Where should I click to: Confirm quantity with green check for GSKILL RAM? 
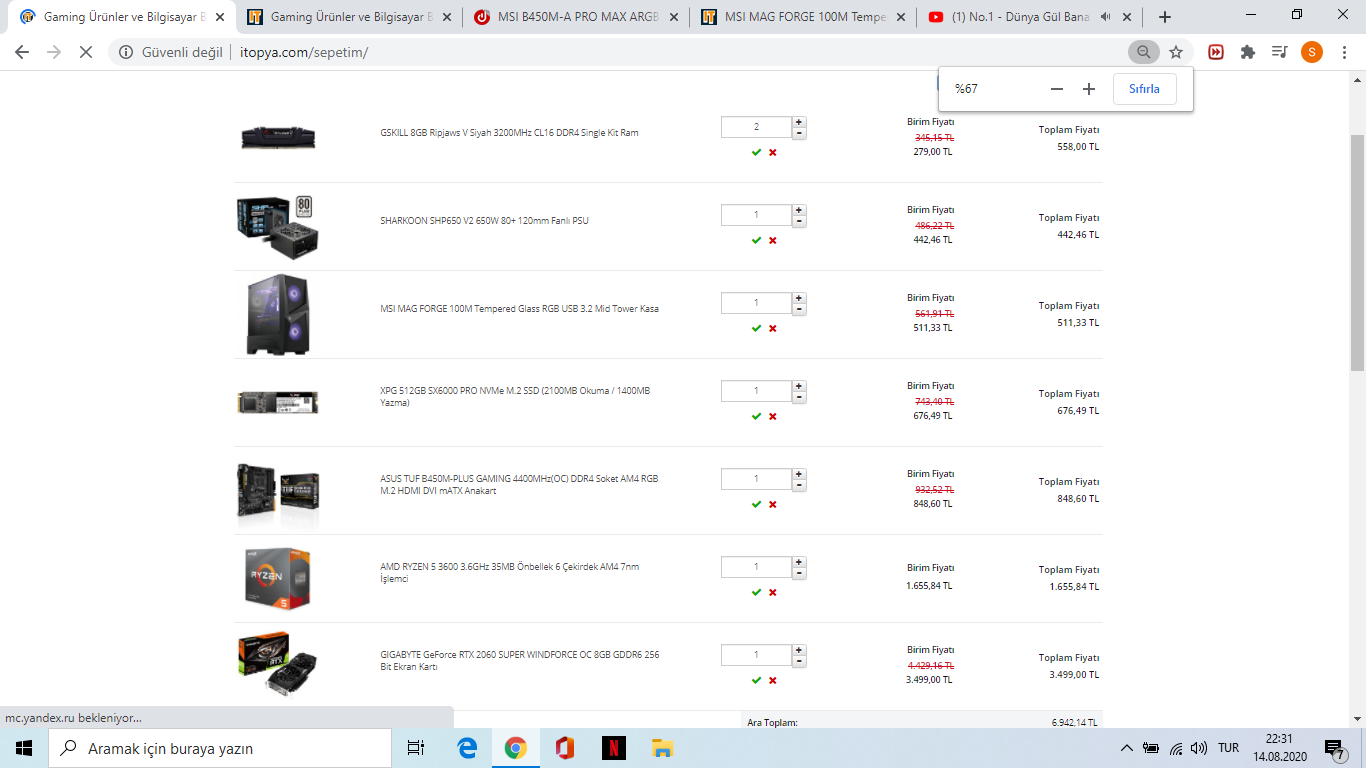coord(757,152)
